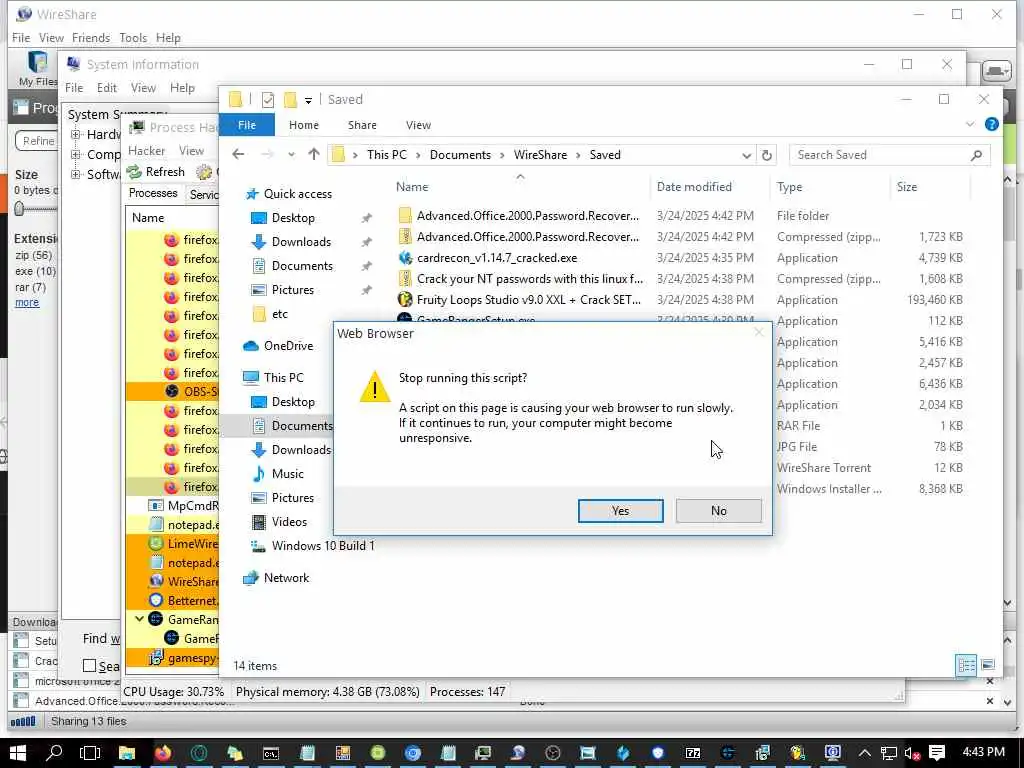Open the Customize Quick Access Toolbar dropdown
The width and height of the screenshot is (1024, 768).
click(x=308, y=100)
